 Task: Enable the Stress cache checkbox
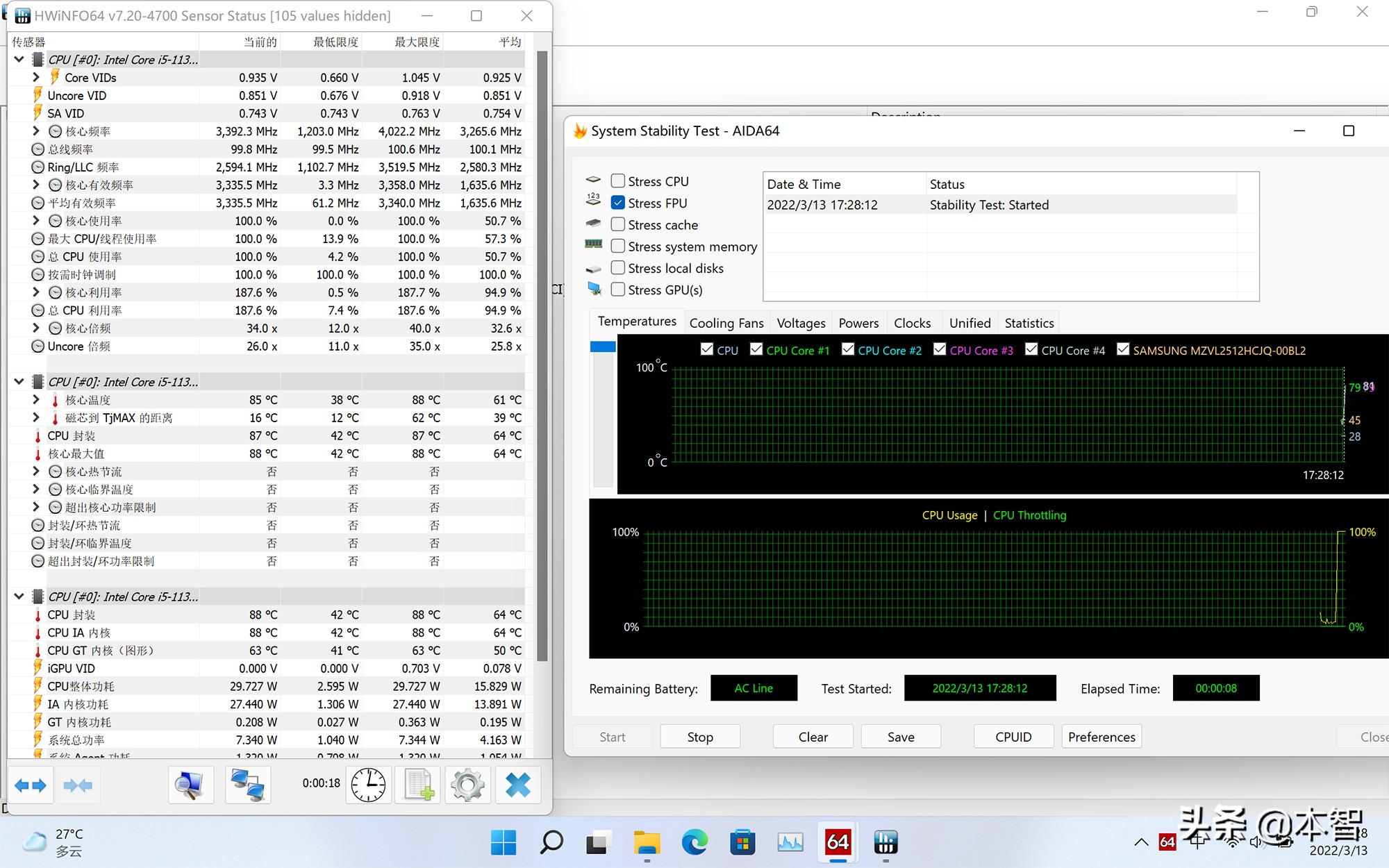pyautogui.click(x=617, y=224)
